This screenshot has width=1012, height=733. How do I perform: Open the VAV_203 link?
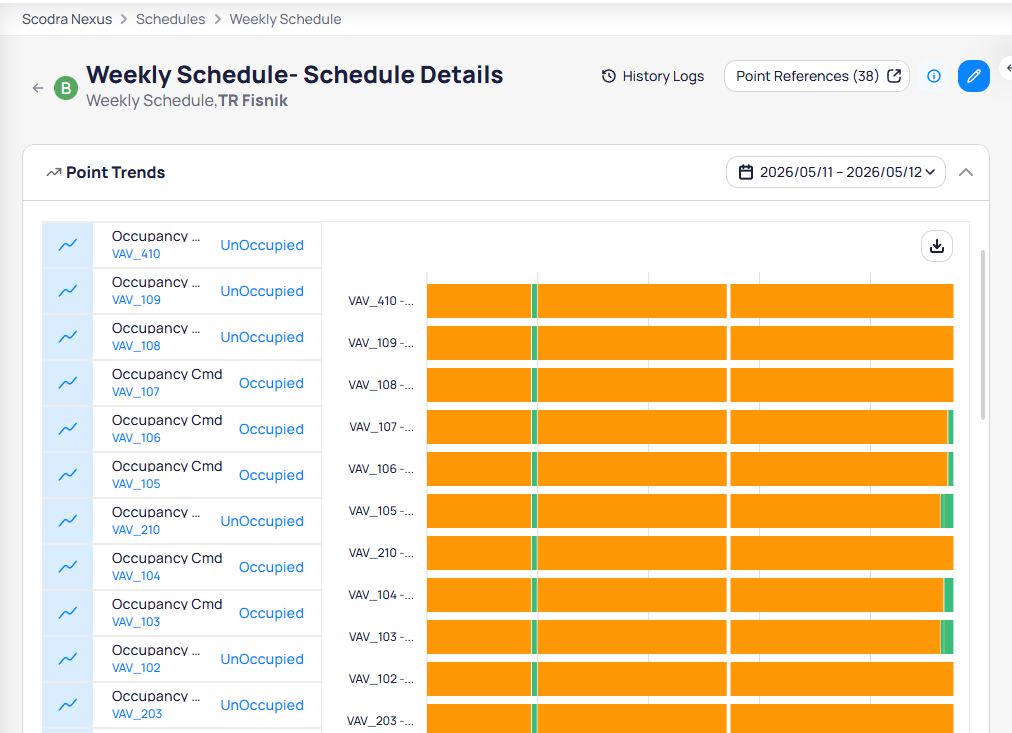[x=137, y=714]
